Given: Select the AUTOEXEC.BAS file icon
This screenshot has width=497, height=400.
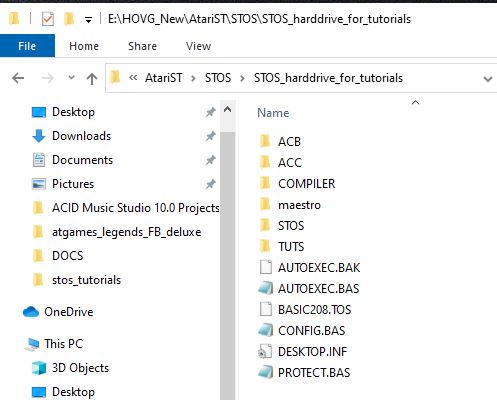Looking at the screenshot, I should [266, 288].
